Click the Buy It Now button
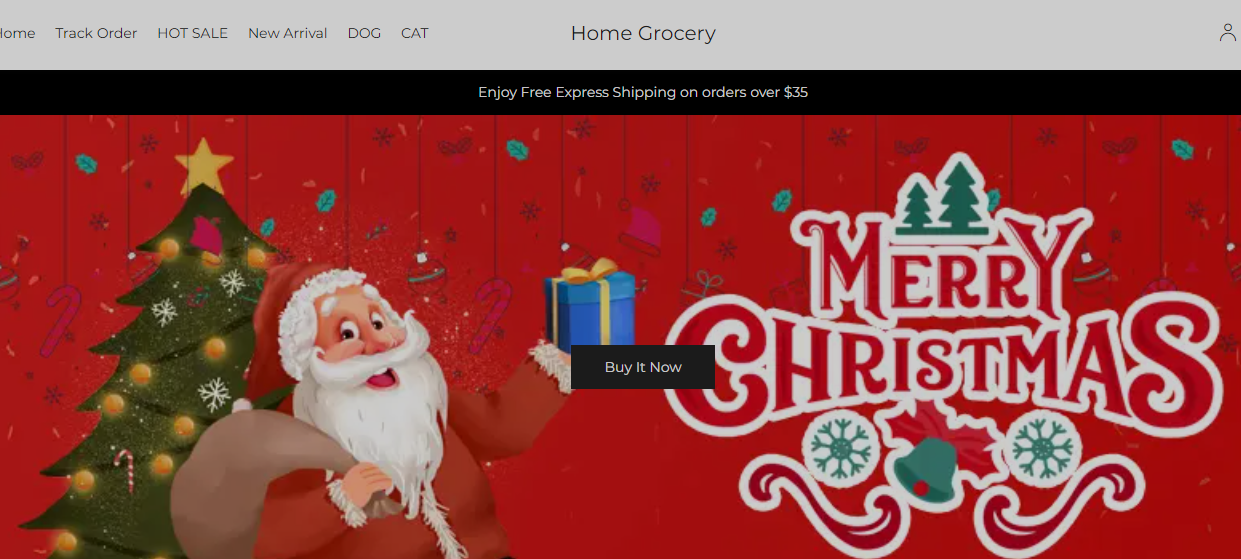1241x559 pixels. (643, 367)
